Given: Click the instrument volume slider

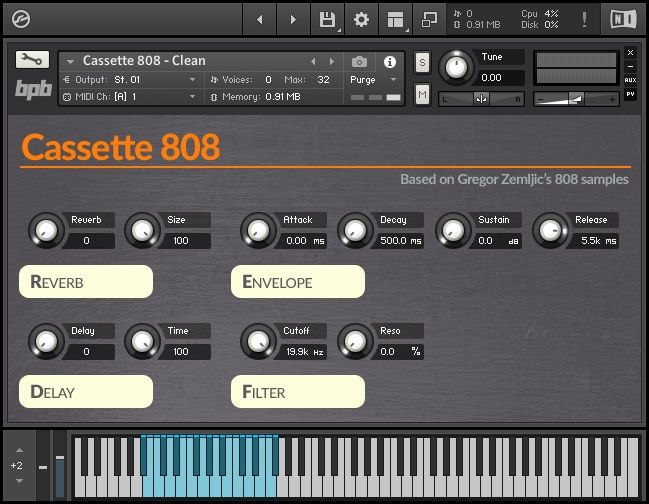Looking at the screenshot, I should click(576, 99).
